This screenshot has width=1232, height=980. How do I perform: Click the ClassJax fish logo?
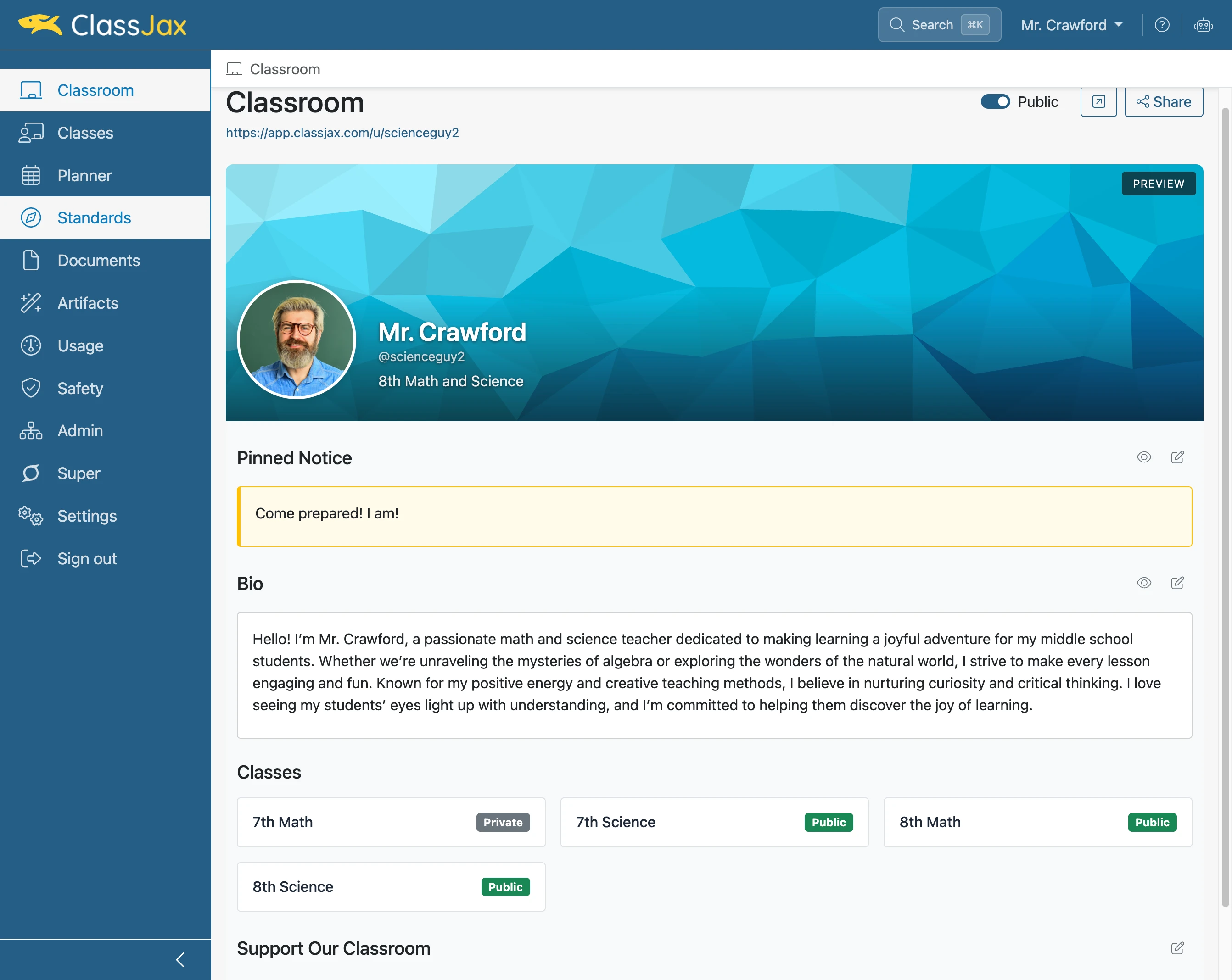pyautogui.click(x=40, y=25)
